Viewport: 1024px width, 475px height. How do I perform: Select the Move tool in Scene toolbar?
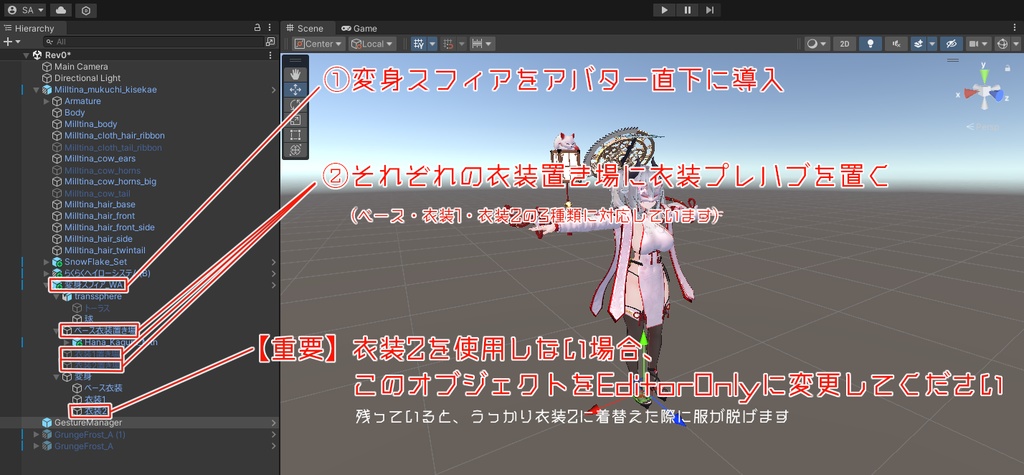pyautogui.click(x=295, y=90)
